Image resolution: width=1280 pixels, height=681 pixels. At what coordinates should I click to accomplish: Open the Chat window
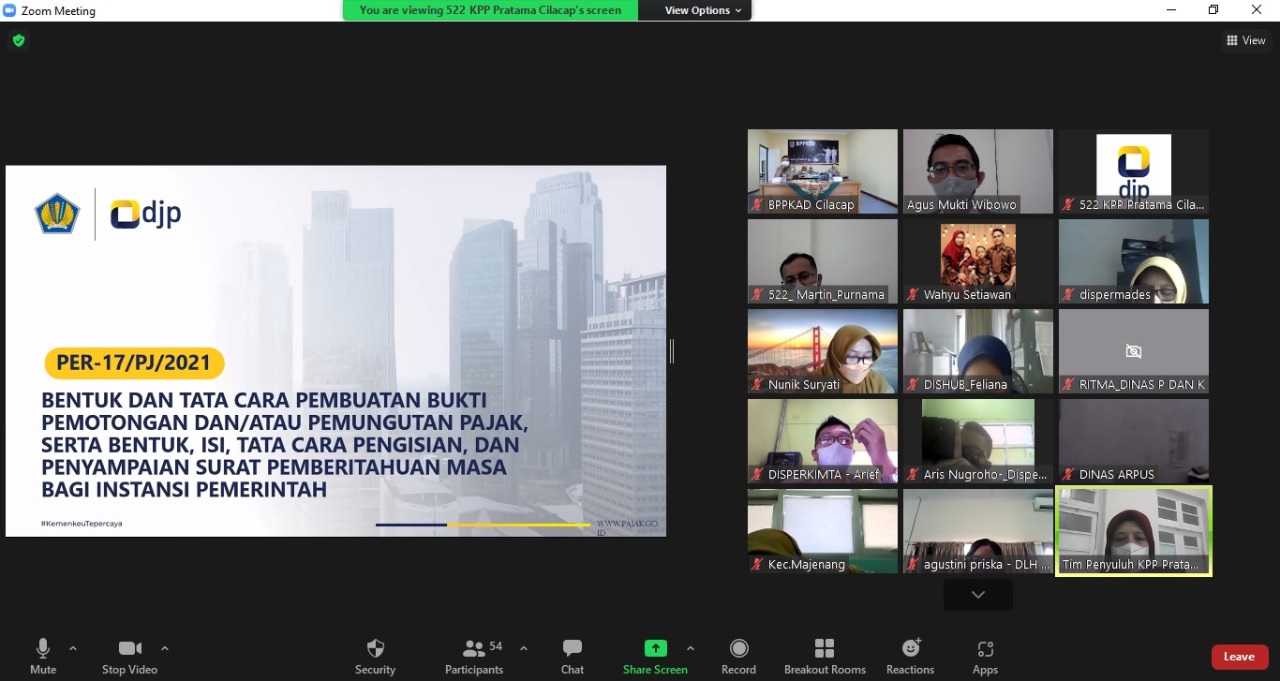[572, 656]
